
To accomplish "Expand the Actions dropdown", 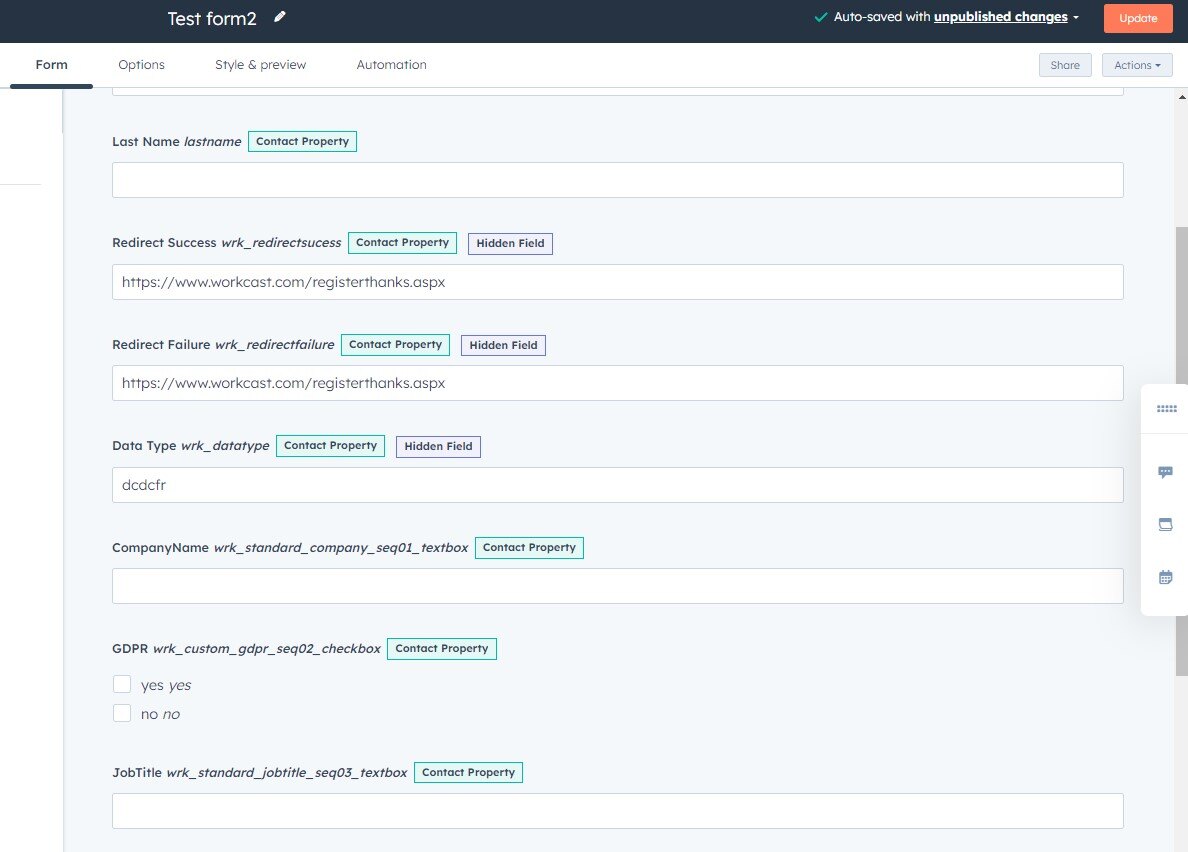I will 1137,65.
